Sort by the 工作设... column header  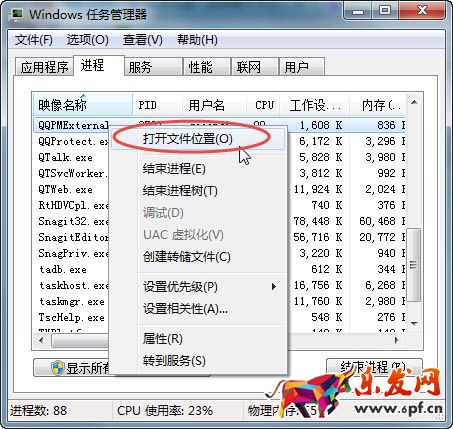314,105
